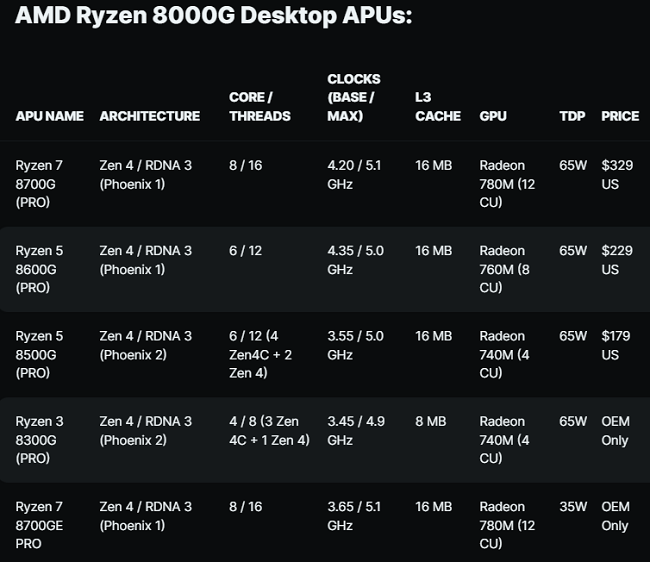This screenshot has width=650, height=562.
Task: Click the 8 MB cache cell
Action: (x=431, y=422)
